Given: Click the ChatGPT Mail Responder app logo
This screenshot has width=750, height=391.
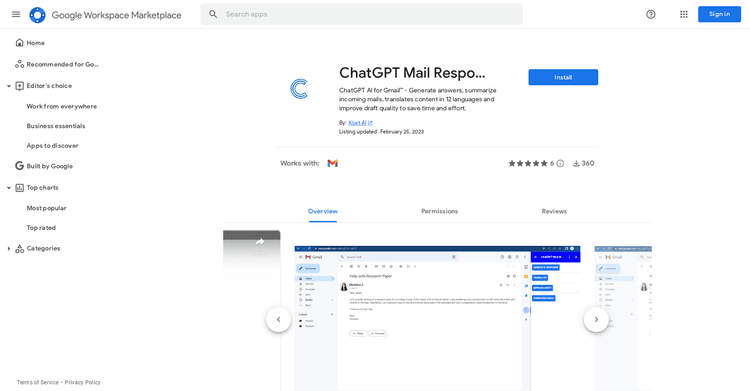Looking at the screenshot, I should coord(299,89).
